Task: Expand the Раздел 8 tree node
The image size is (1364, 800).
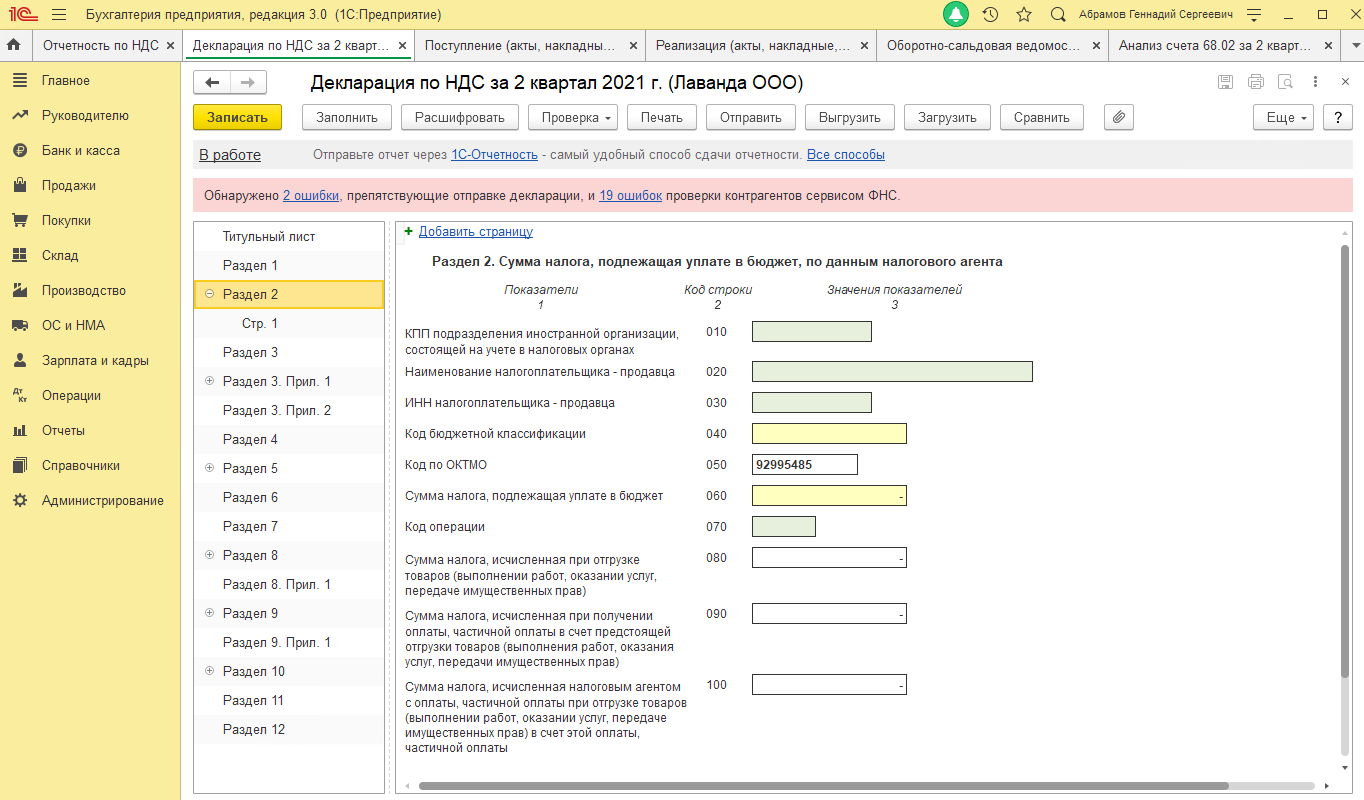Action: tap(209, 555)
